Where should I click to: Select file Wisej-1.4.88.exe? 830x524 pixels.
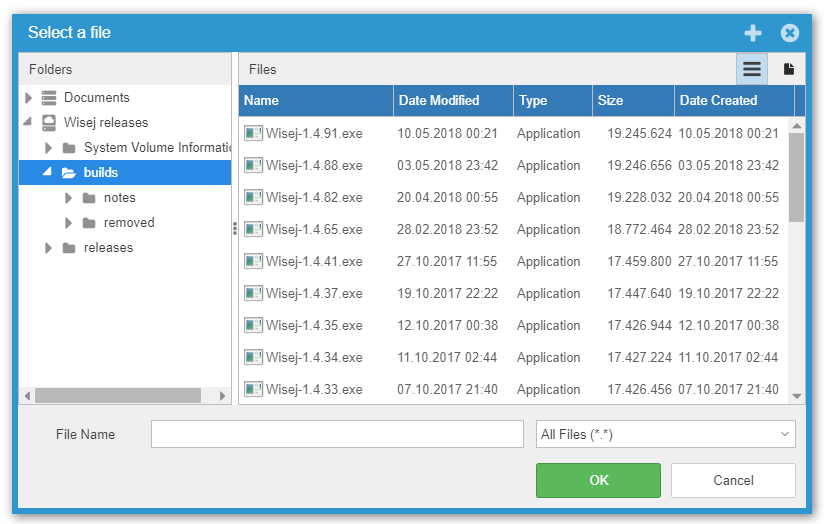pos(314,165)
